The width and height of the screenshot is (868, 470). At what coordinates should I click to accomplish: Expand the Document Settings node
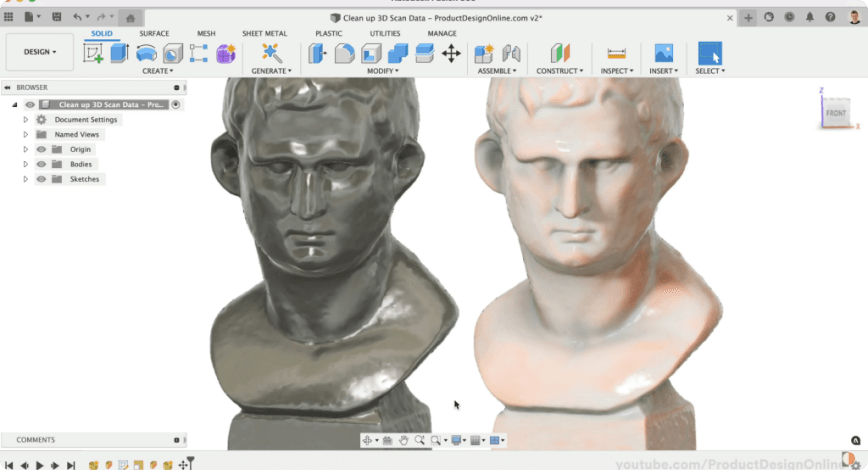tap(26, 119)
